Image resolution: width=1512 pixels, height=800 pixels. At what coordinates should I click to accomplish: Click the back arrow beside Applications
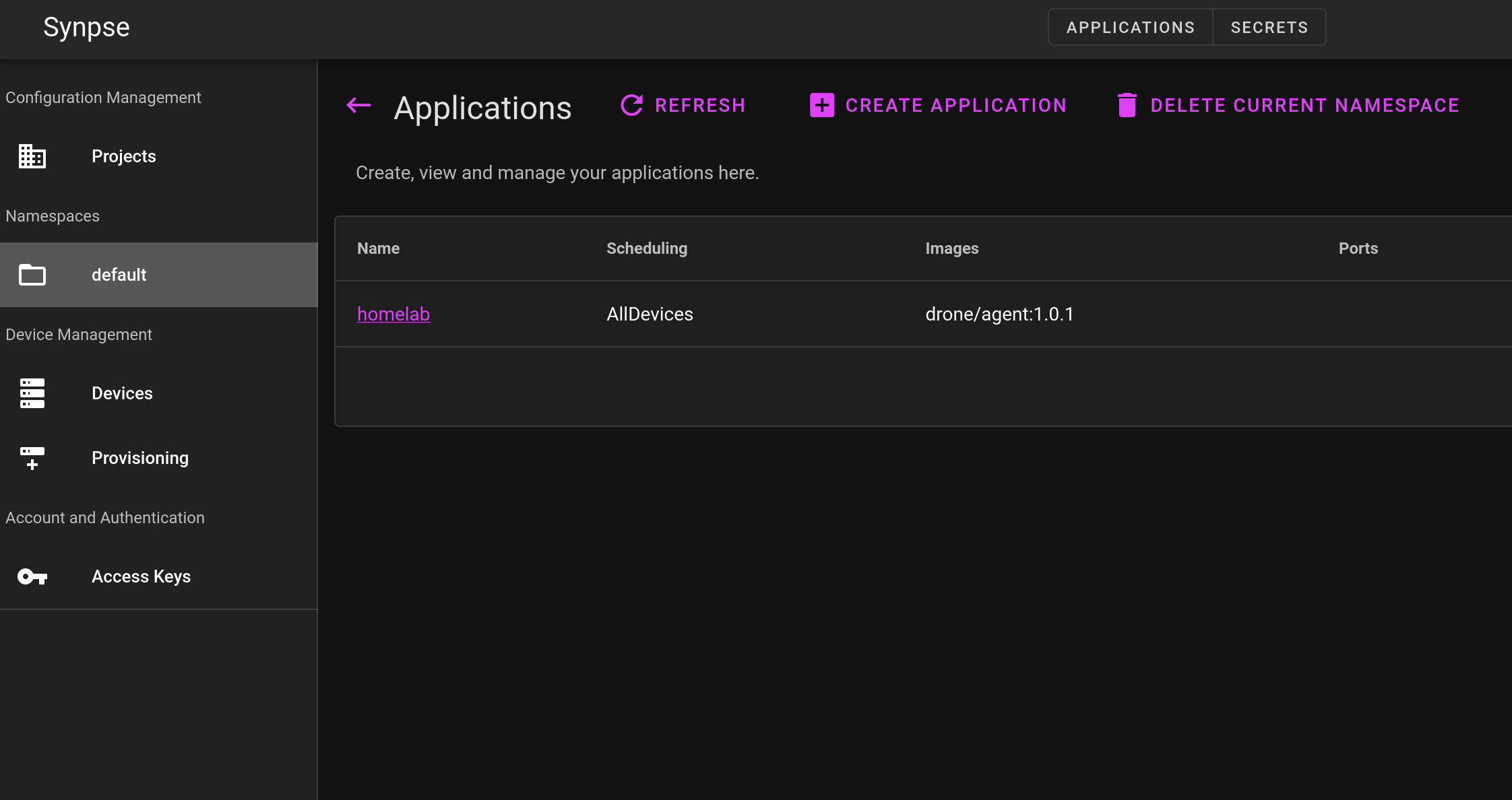tap(358, 105)
